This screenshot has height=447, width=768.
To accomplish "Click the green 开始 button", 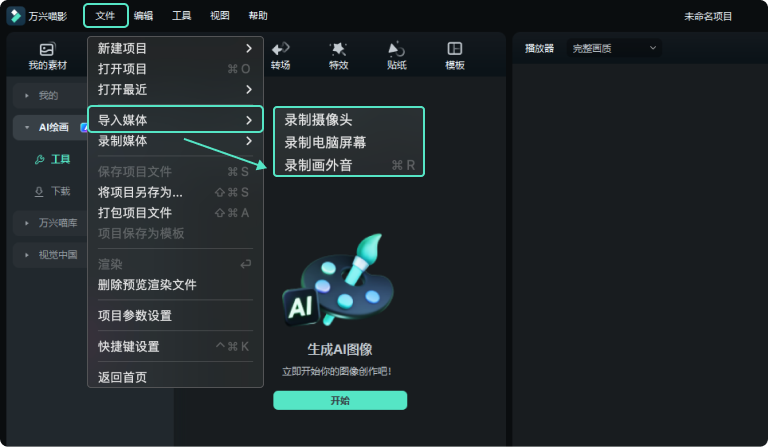I will 340,400.
